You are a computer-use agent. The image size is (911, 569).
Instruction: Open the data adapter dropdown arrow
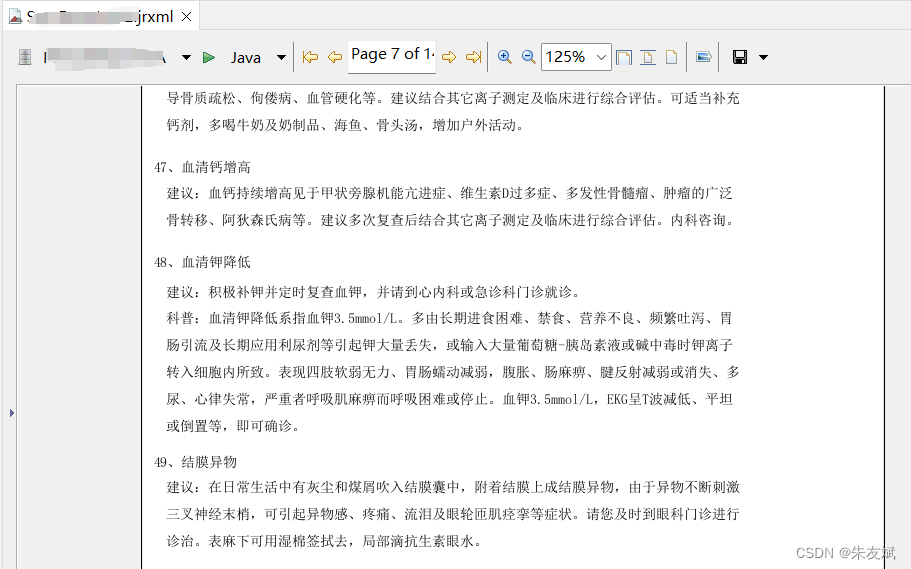[186, 57]
